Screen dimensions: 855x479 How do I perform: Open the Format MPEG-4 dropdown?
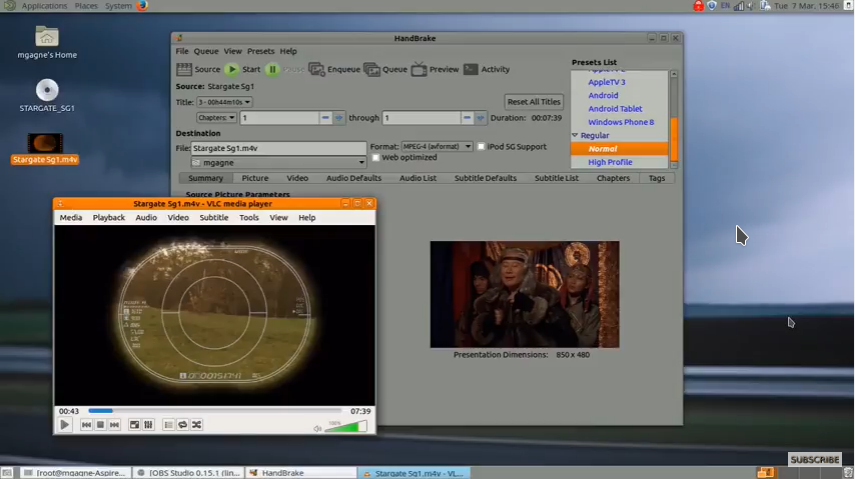[x=437, y=147]
